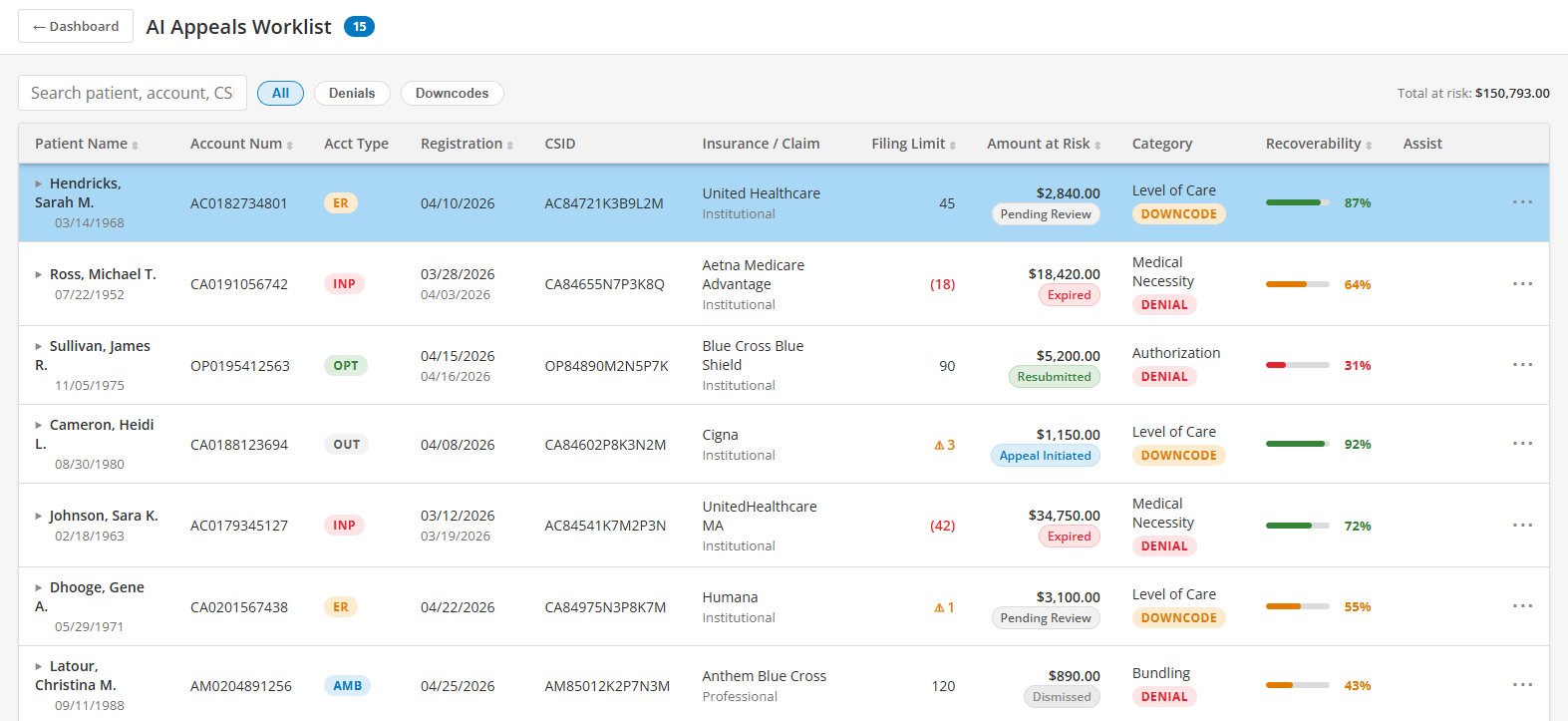The width and height of the screenshot is (1568, 721).
Task: Click the $34,750.00 amount at risk
Action: (x=1065, y=516)
